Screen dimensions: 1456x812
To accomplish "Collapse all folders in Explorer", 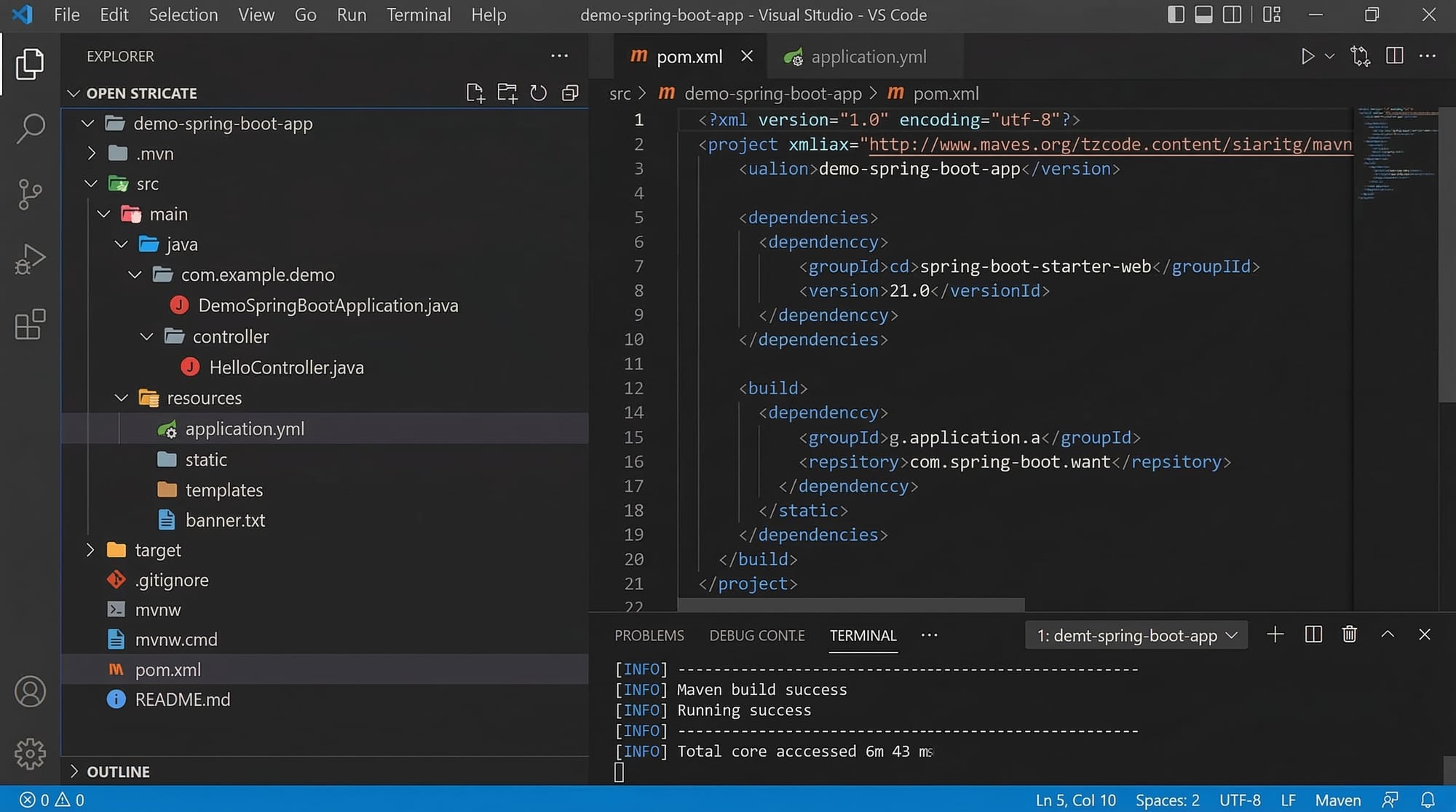I will coord(570,93).
